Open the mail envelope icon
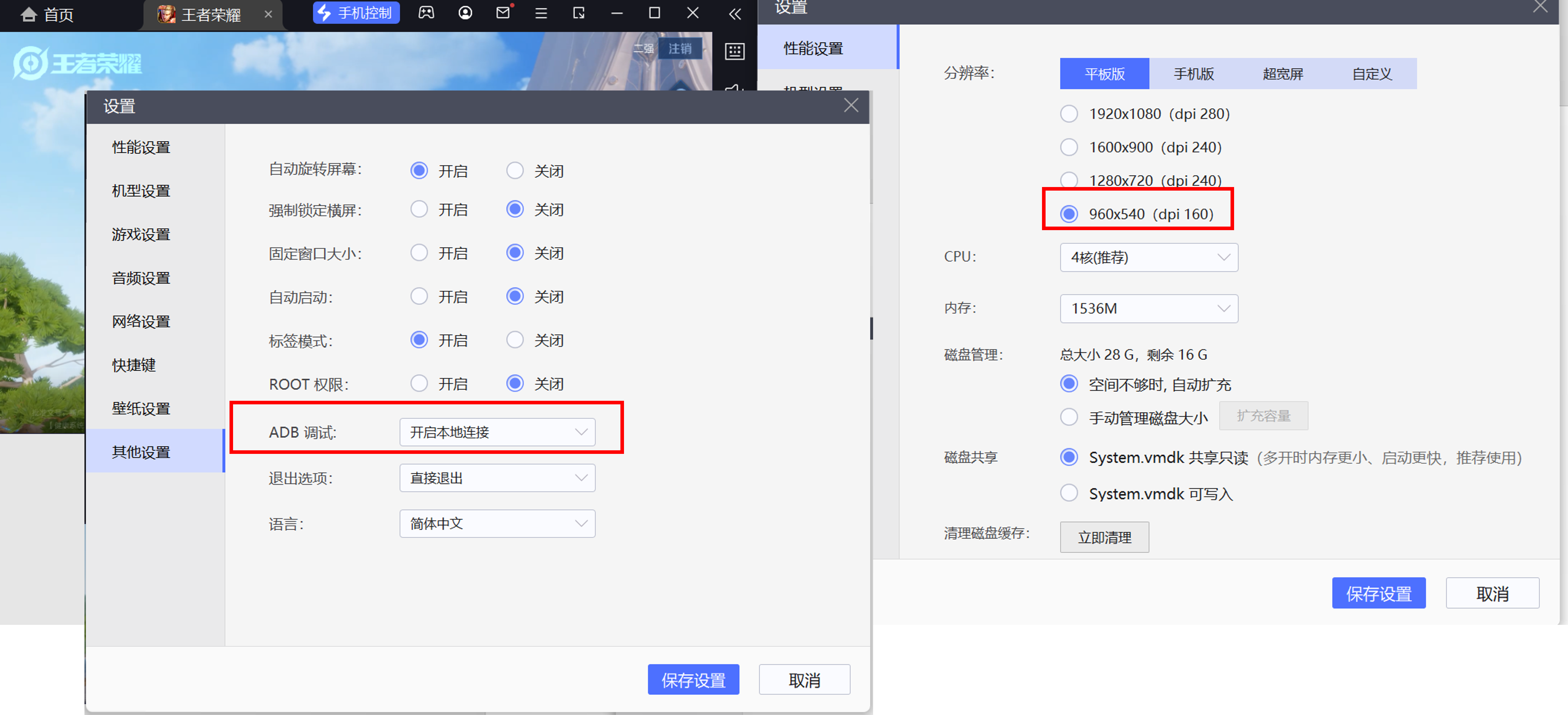 tap(504, 12)
